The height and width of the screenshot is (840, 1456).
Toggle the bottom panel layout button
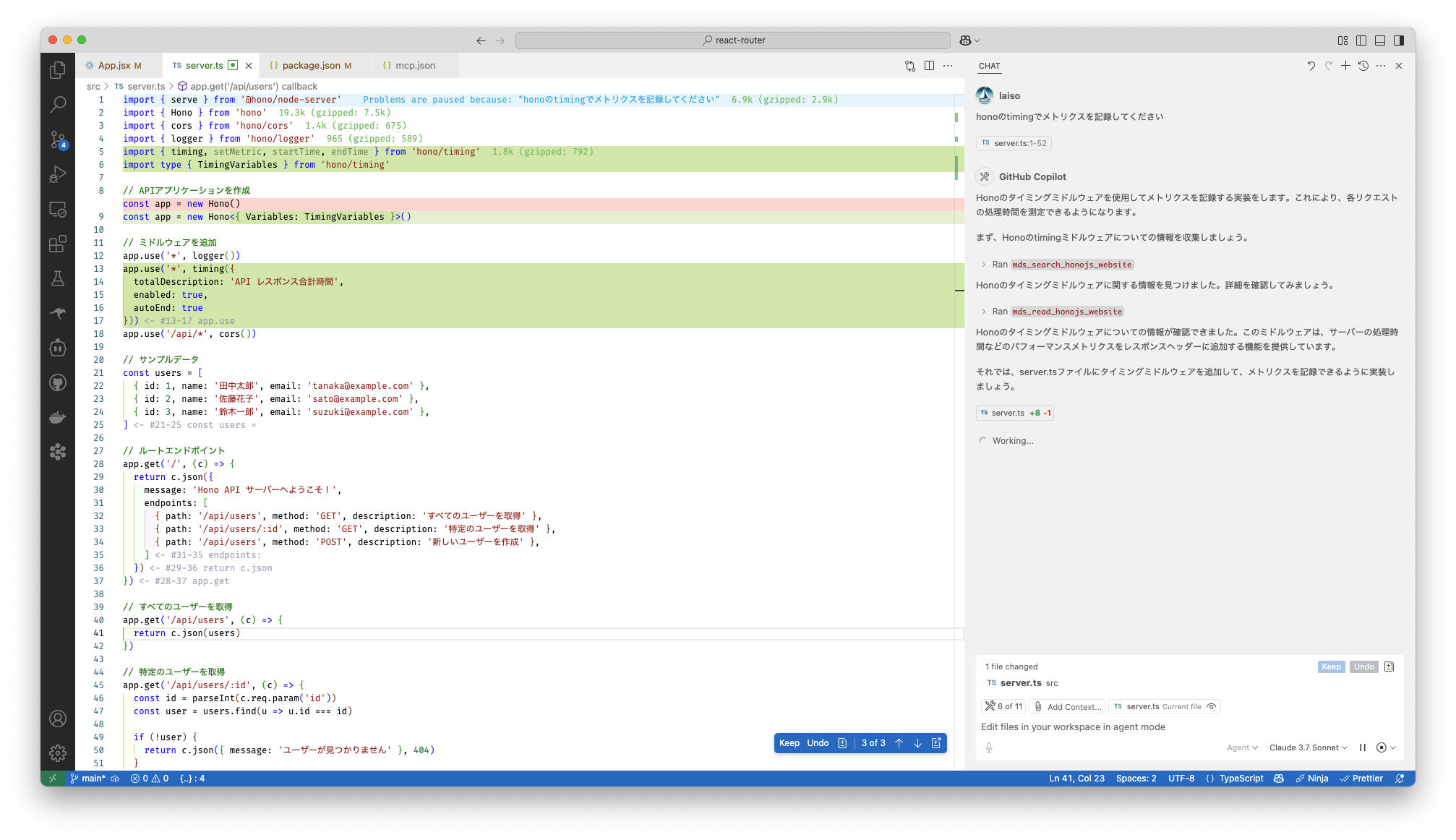pos(1380,40)
